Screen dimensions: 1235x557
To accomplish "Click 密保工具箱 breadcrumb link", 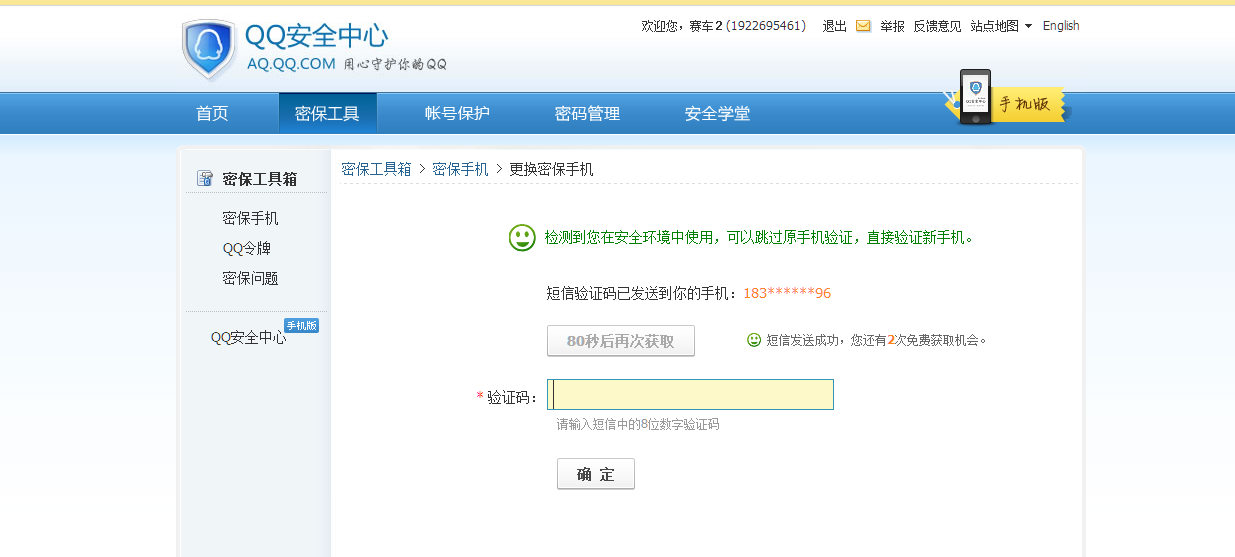I will (376, 169).
